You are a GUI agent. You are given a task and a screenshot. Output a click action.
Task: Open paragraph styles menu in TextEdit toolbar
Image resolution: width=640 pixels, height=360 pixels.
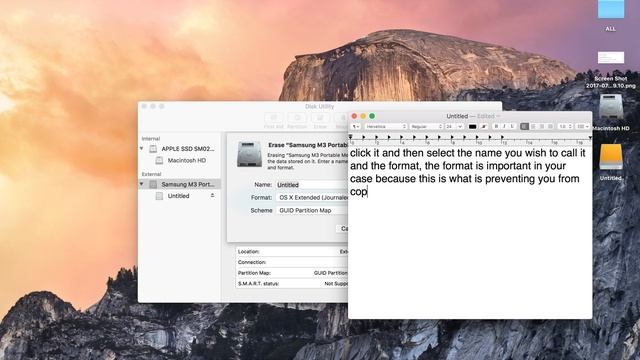pos(356,127)
